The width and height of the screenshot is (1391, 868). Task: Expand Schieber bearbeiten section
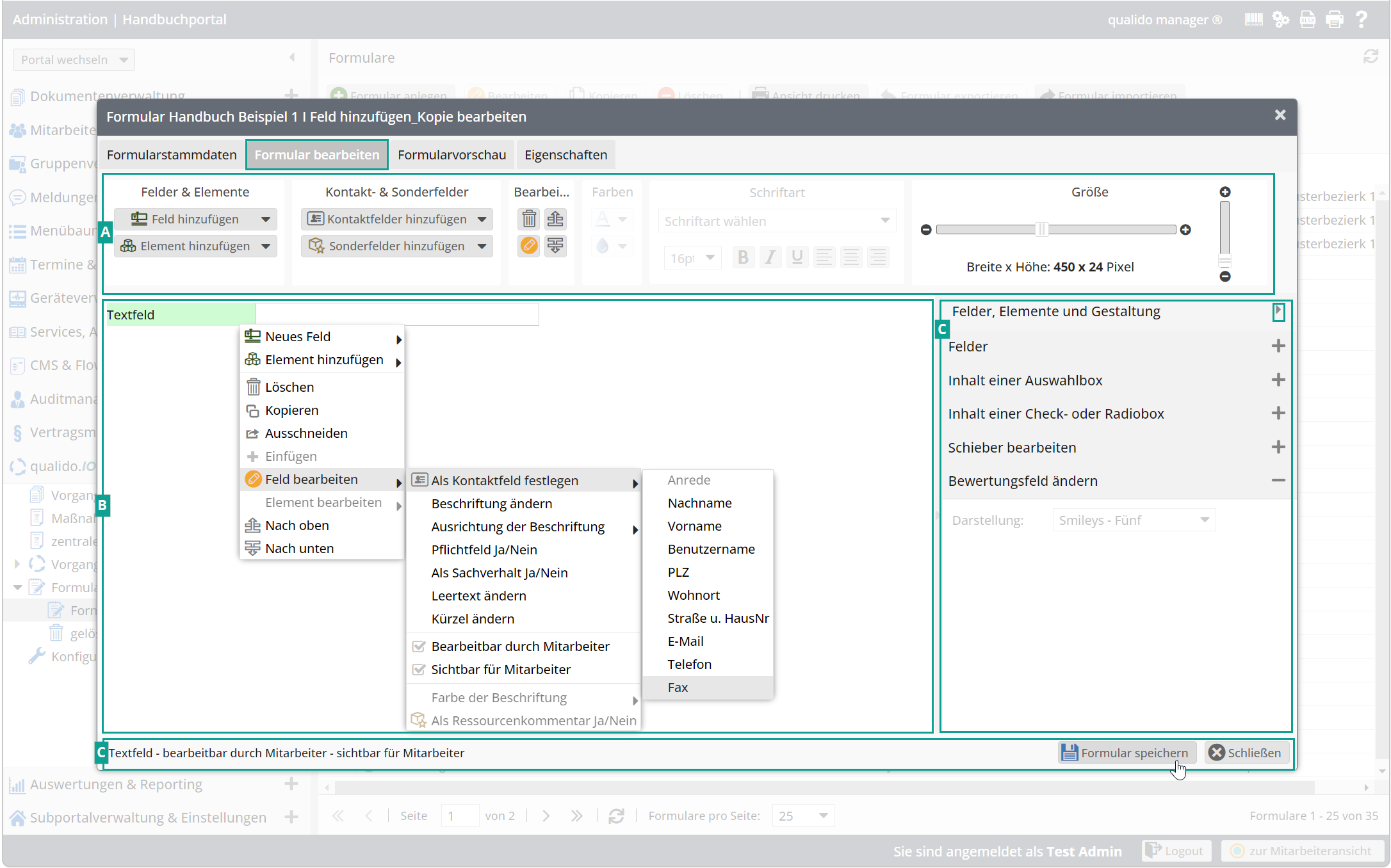[x=1278, y=447]
